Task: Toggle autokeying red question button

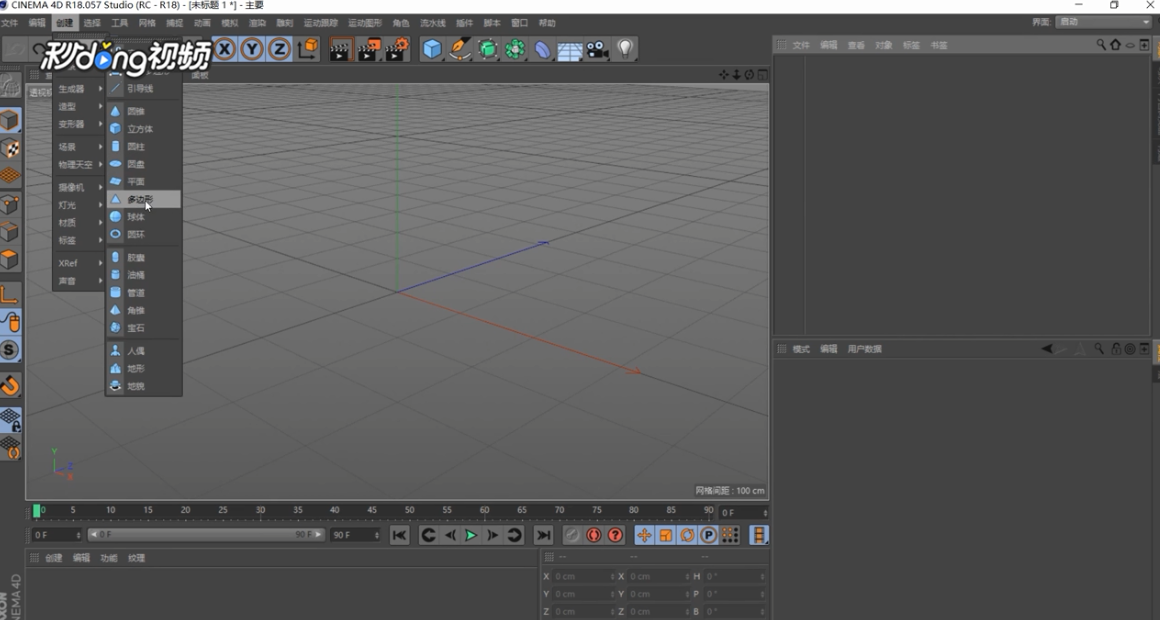Action: click(x=615, y=535)
